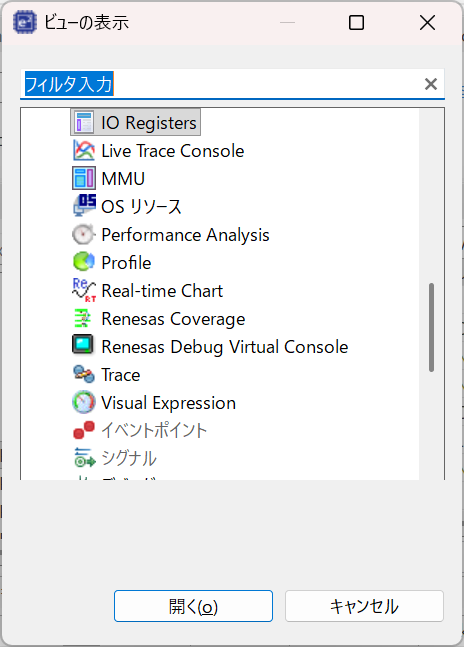Select Renesas Debug Virtual Console entry
The image size is (464, 647).
pos(225,347)
